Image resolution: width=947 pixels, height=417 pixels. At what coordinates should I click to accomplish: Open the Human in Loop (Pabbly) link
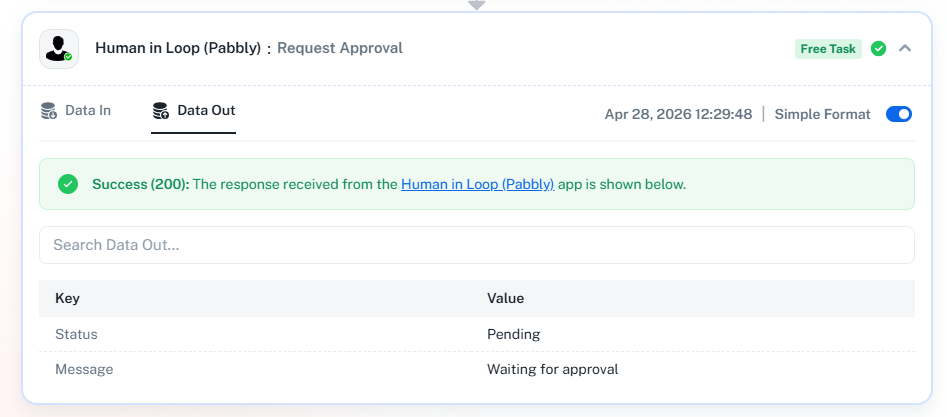477,184
